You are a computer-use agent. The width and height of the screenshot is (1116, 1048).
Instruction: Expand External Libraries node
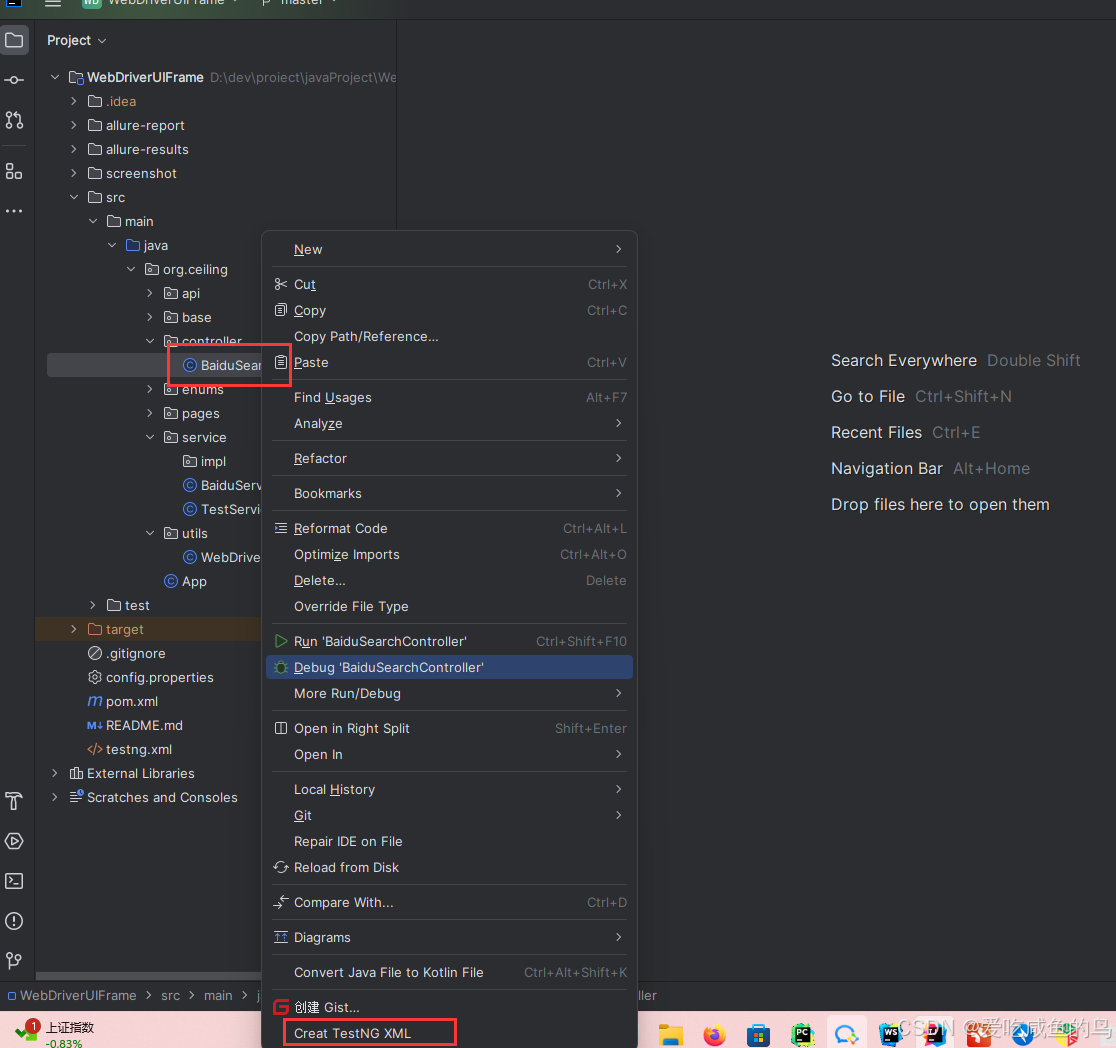click(55, 773)
